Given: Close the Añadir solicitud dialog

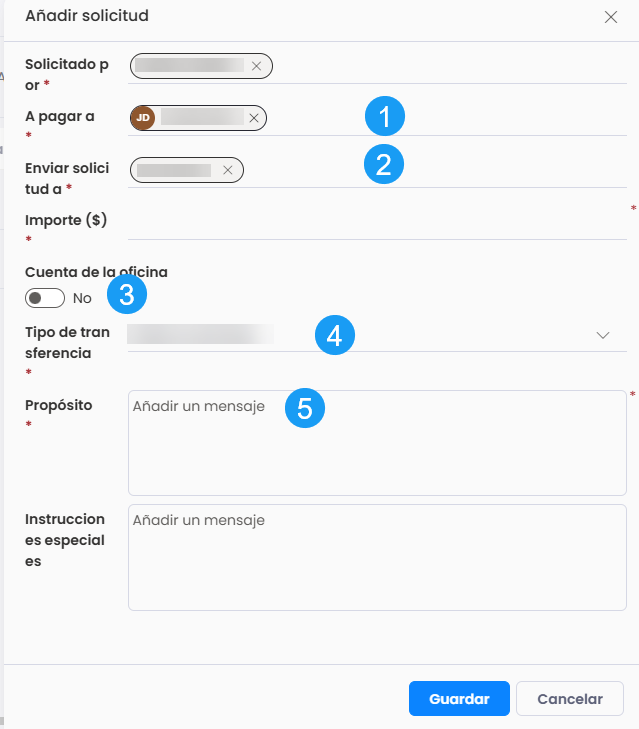Looking at the screenshot, I should coord(611,17).
